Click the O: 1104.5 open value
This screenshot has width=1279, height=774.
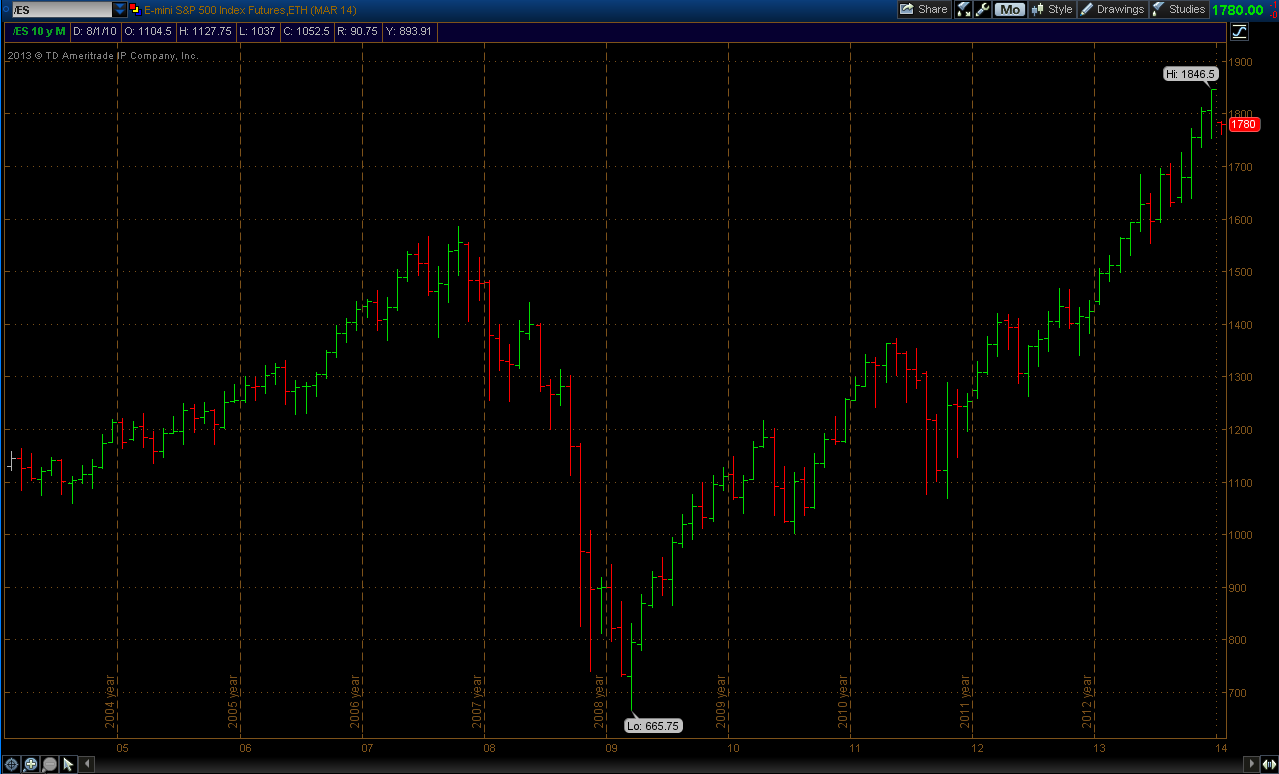point(147,31)
